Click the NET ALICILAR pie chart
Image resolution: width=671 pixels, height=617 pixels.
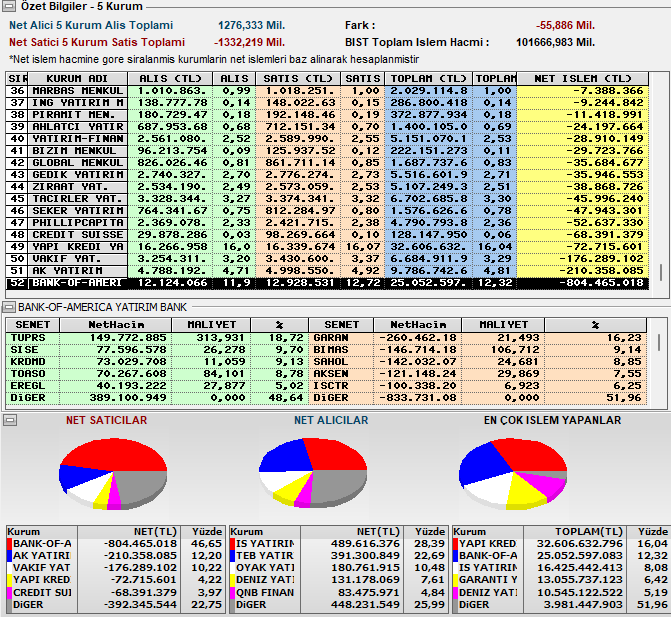point(313,472)
